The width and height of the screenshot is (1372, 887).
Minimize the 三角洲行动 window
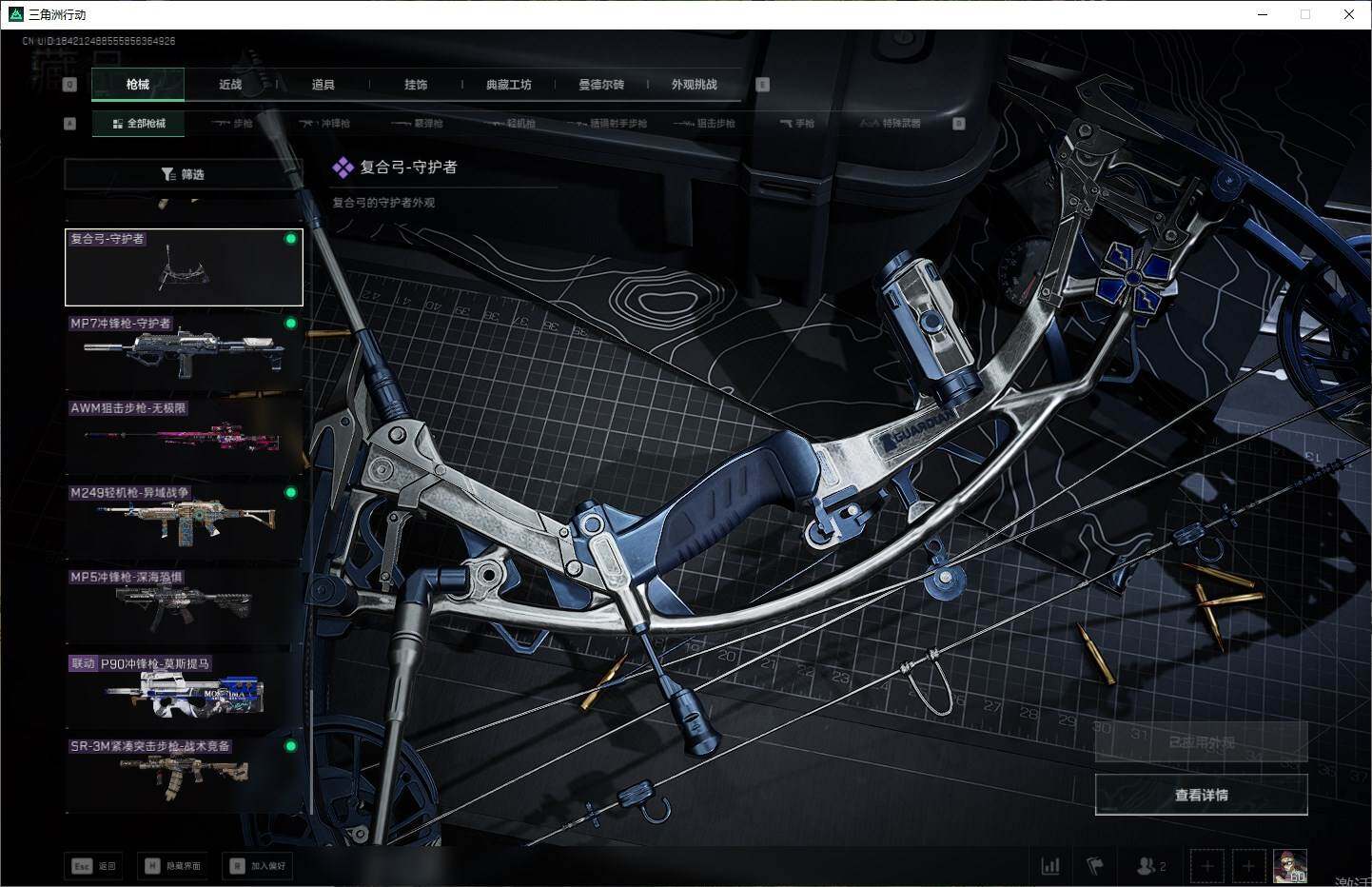point(1263,14)
